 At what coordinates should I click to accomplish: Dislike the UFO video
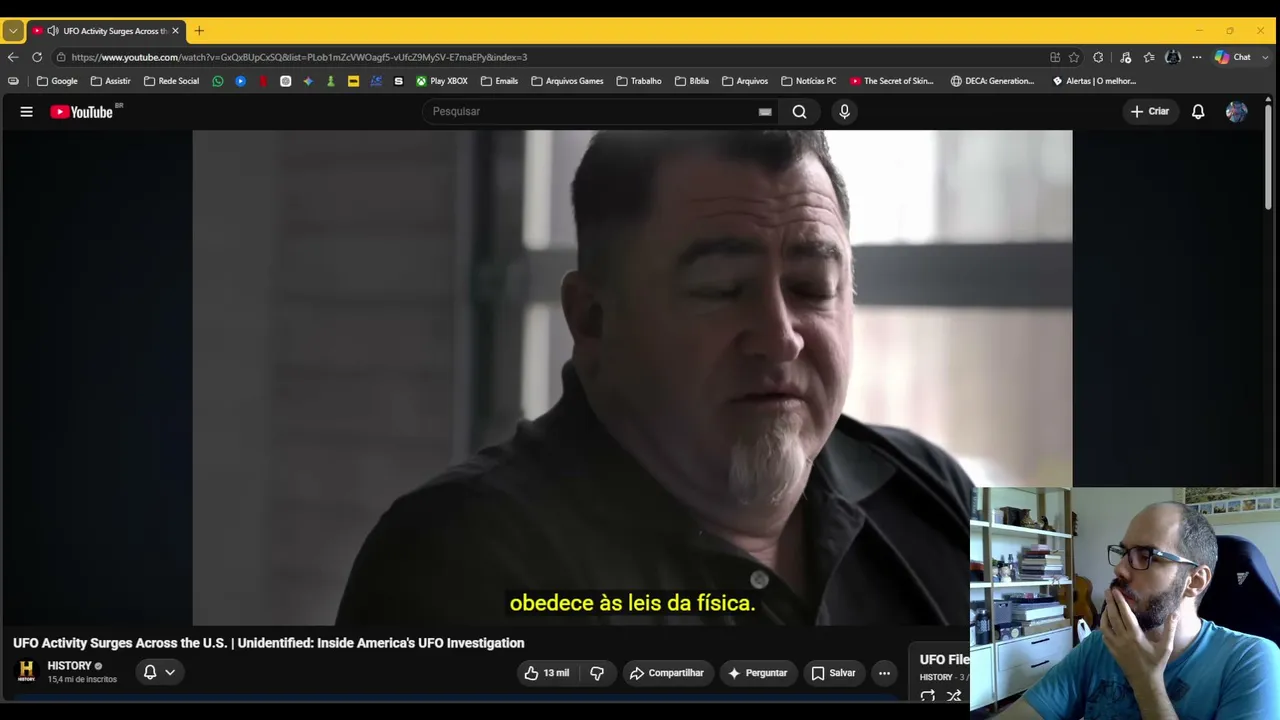[x=597, y=673]
